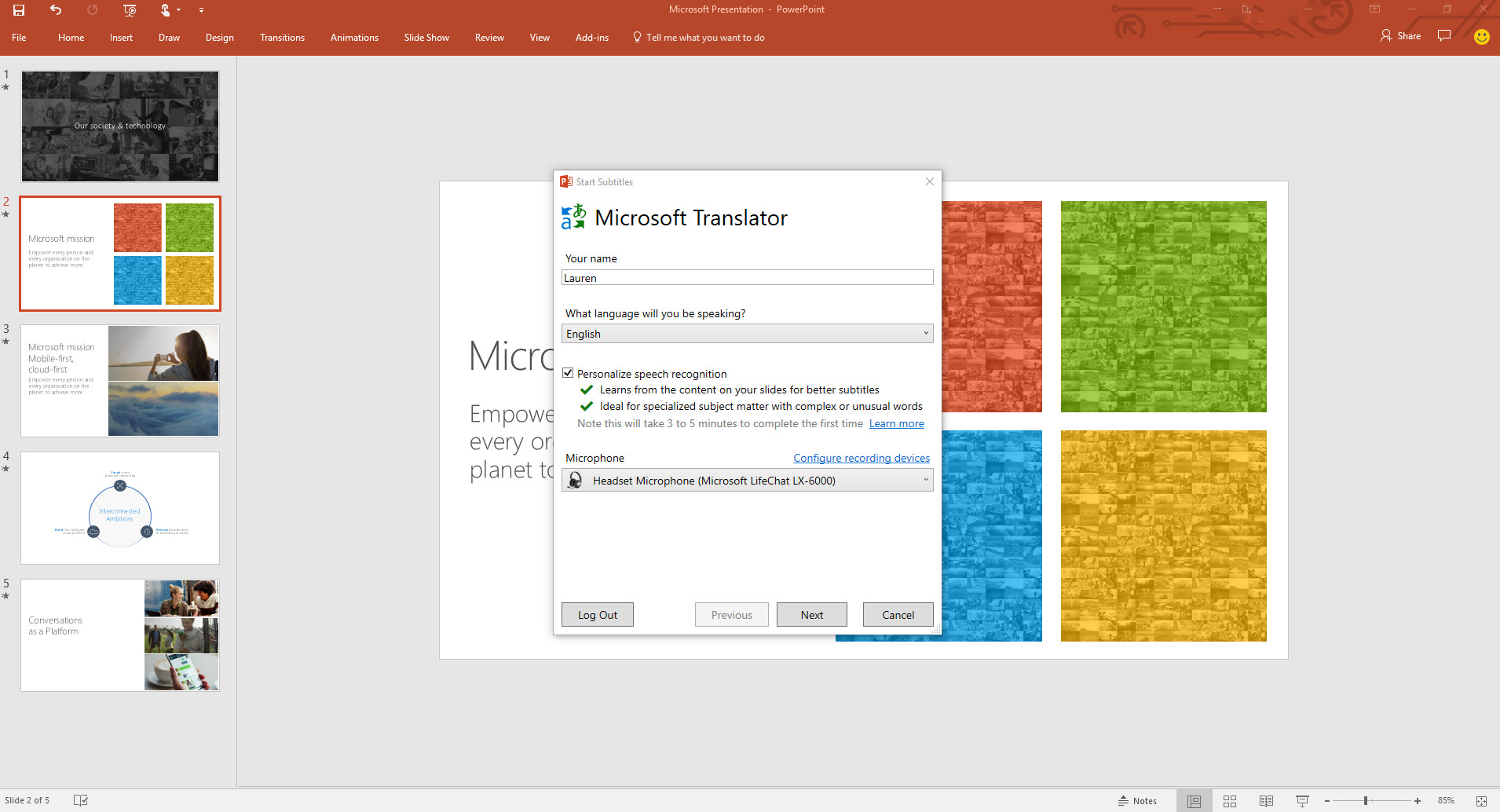Switch to the Transitions ribbon tab
The height and width of the screenshot is (812, 1500).
[x=282, y=37]
